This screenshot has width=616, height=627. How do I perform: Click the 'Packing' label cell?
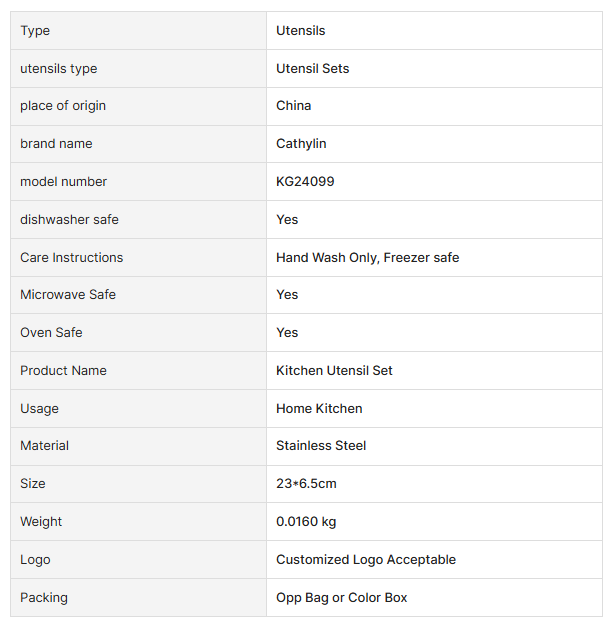44,598
